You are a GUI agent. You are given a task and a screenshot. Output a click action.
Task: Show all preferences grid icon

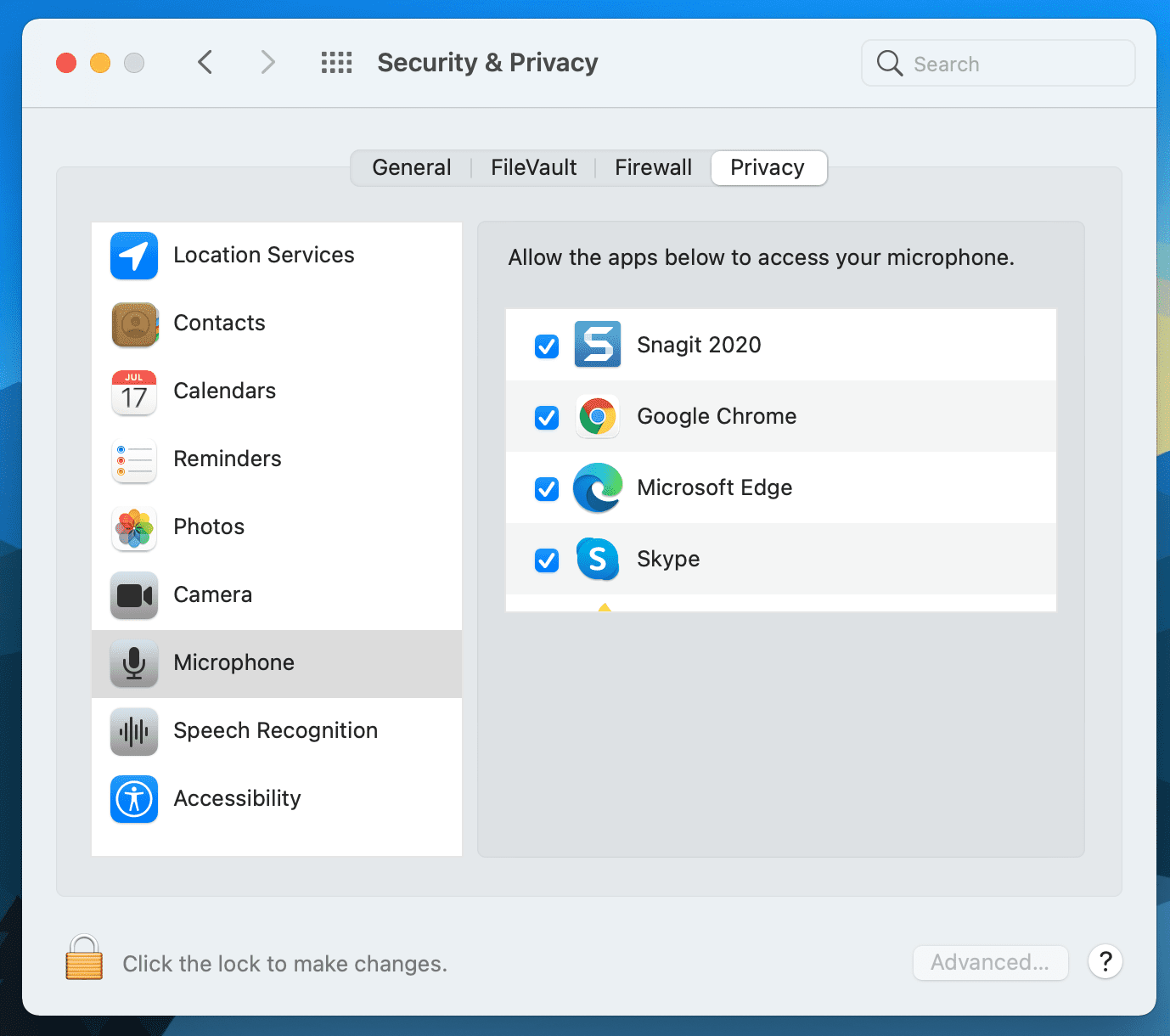point(337,63)
